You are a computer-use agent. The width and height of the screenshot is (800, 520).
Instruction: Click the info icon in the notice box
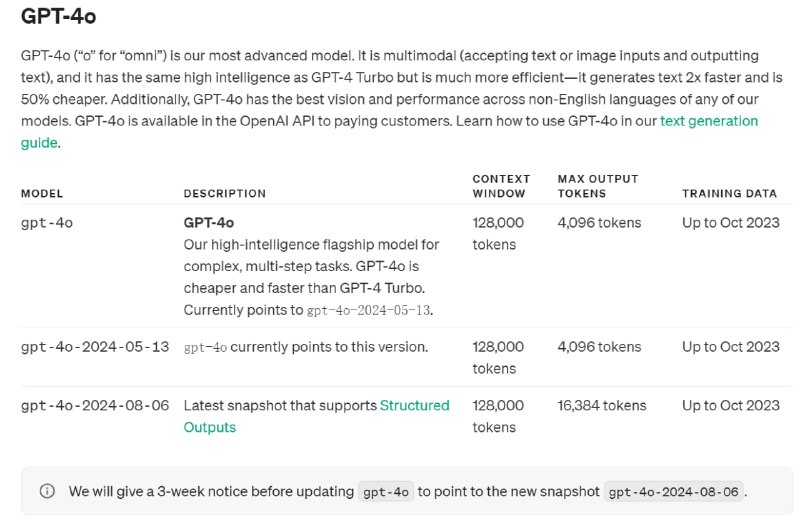47,491
